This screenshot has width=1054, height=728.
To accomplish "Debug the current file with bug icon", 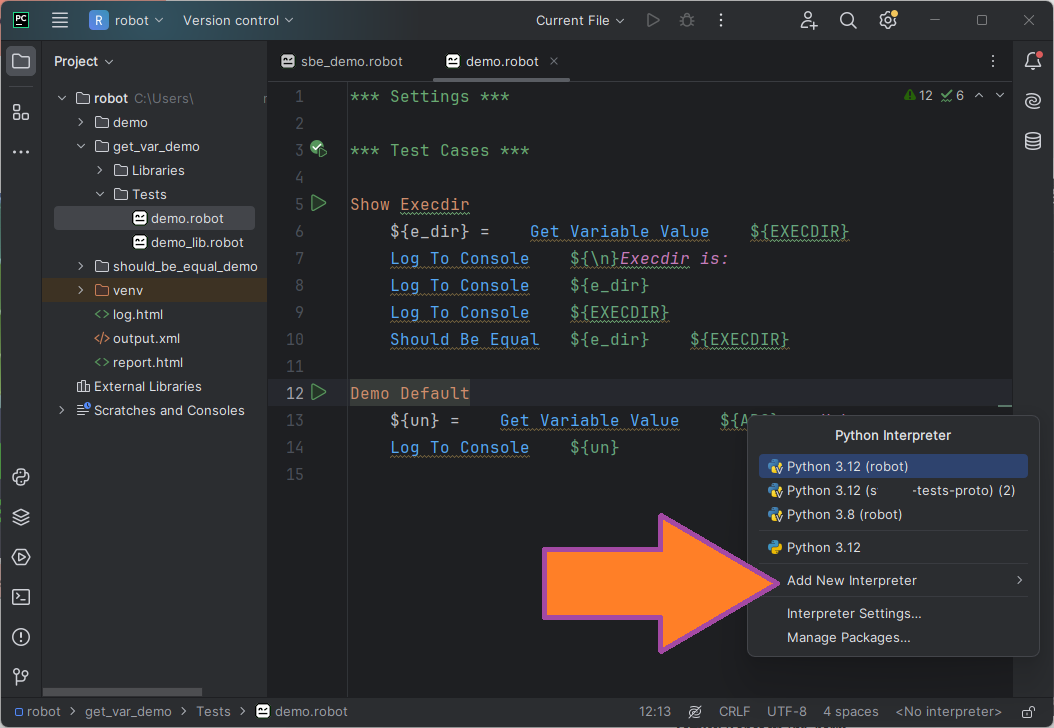I will pos(686,20).
